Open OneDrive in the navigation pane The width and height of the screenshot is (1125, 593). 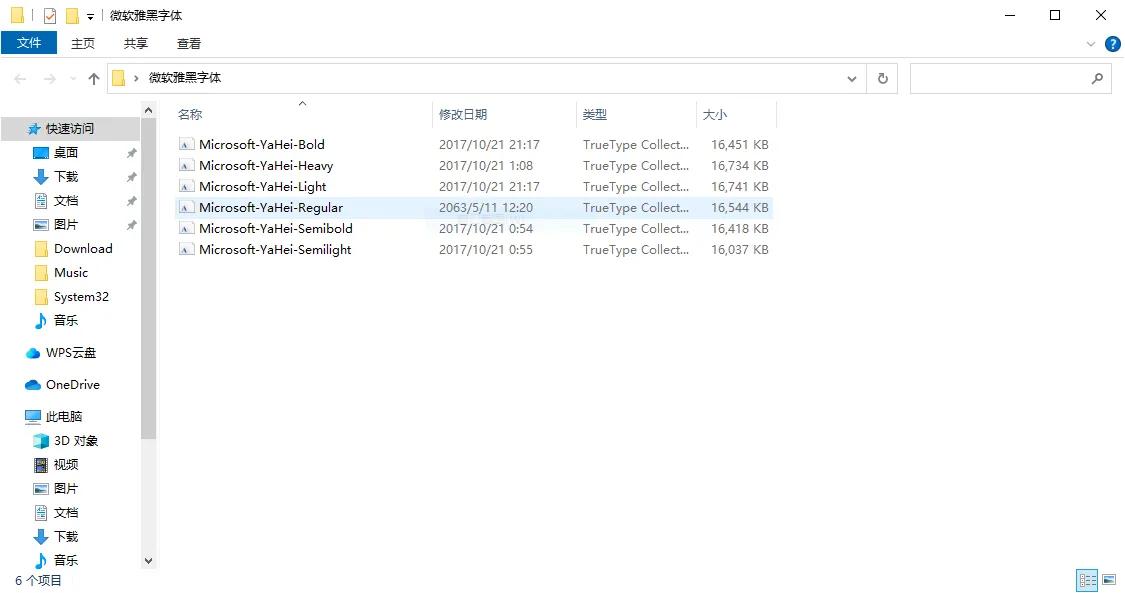72,385
